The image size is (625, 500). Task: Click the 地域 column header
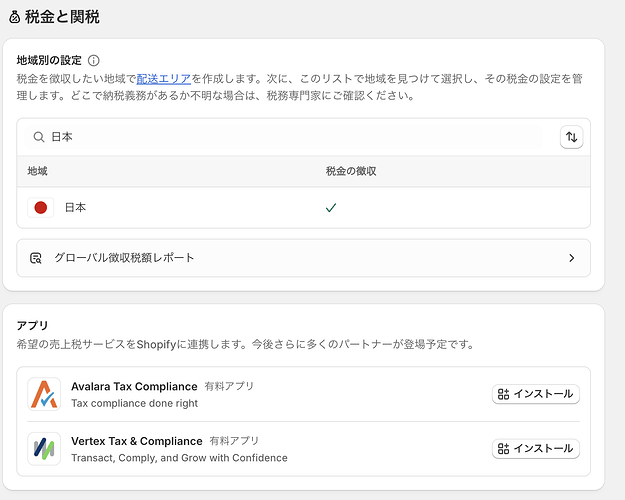pyautogui.click(x=37, y=172)
